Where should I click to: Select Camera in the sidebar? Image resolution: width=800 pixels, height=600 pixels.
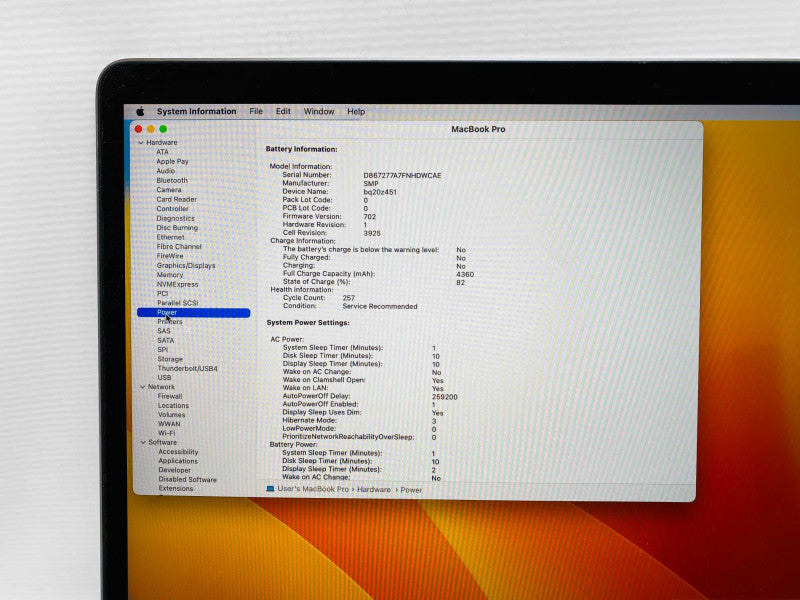pos(169,190)
